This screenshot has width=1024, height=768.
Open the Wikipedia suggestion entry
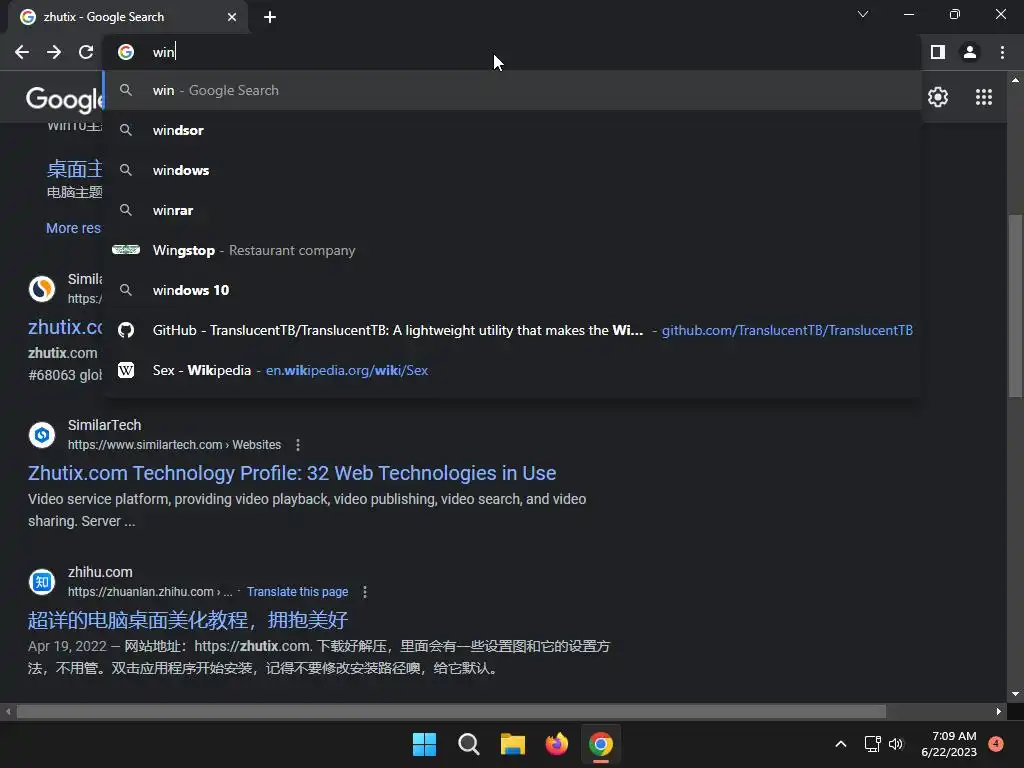(513, 370)
